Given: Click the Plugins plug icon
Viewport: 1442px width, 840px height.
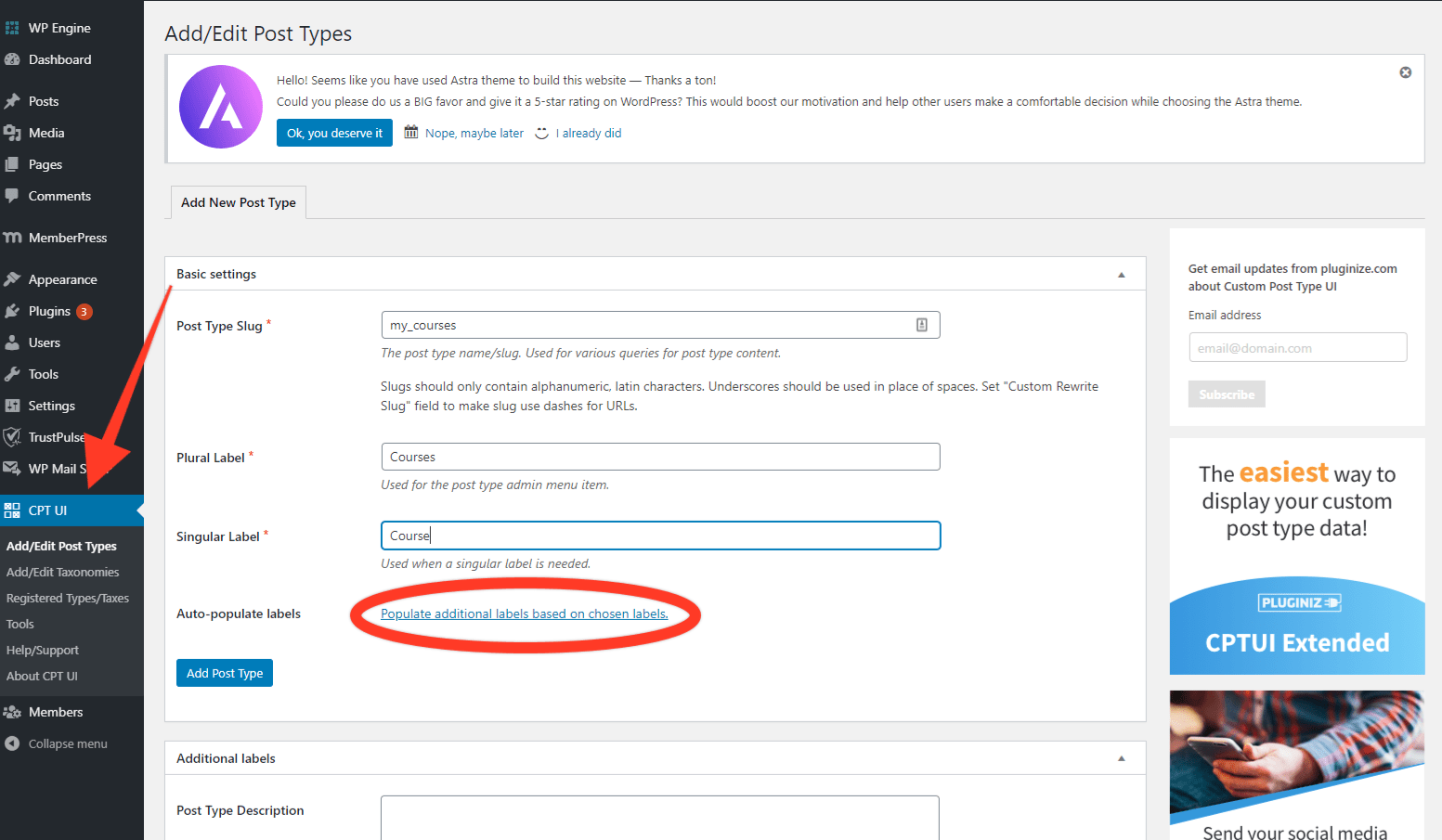Looking at the screenshot, I should (12, 311).
